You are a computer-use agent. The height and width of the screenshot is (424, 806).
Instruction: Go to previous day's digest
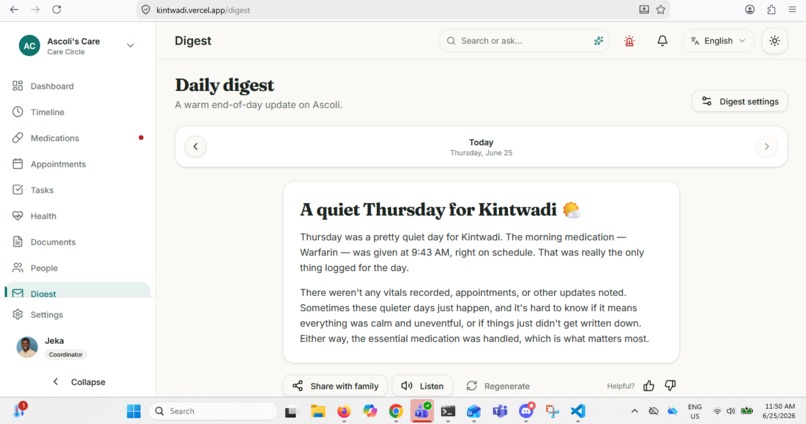click(x=195, y=146)
